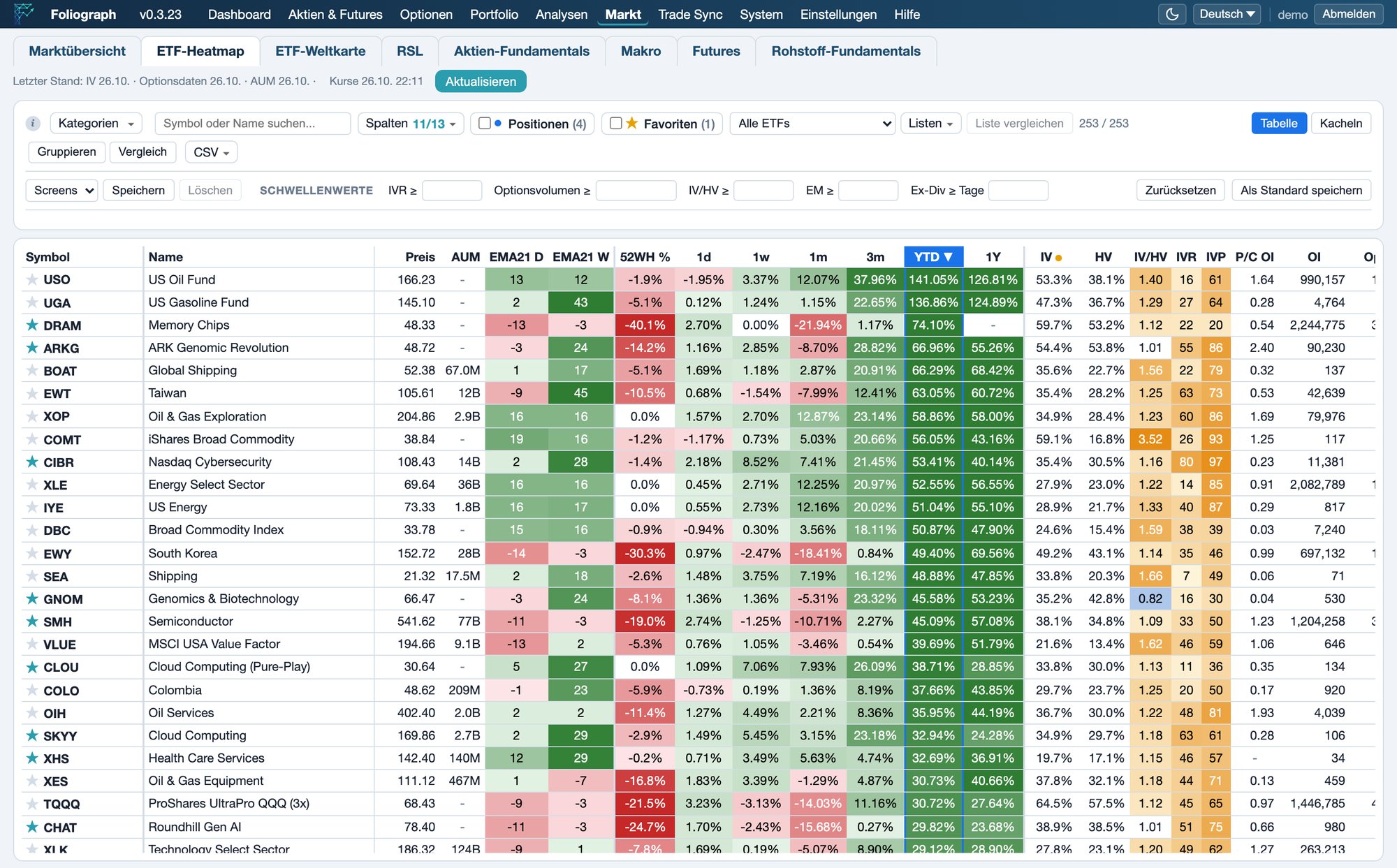Focus the IVR threshold input
Screen dimensions: 1397x868
pyautogui.click(x=452, y=191)
